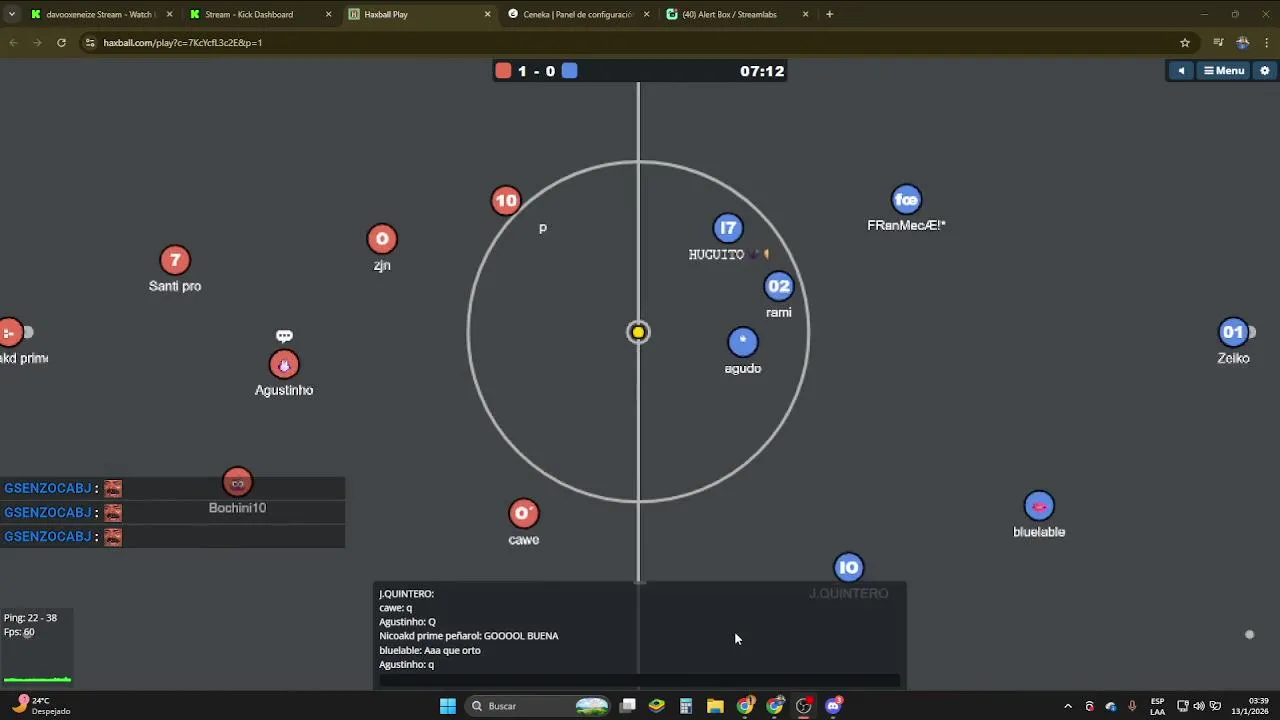Image resolution: width=1280 pixels, height=720 pixels.
Task: Click the first GSENZOCABJ overlay entry
Action: pyautogui.click(x=172, y=488)
